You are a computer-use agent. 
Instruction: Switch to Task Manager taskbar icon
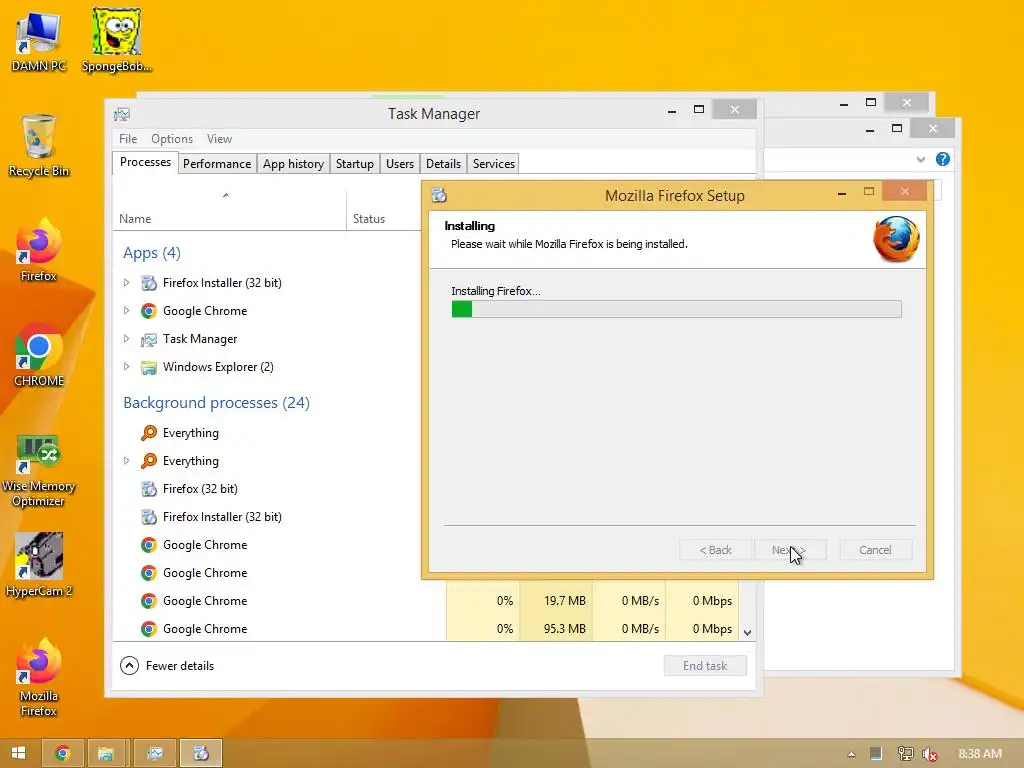(155, 753)
